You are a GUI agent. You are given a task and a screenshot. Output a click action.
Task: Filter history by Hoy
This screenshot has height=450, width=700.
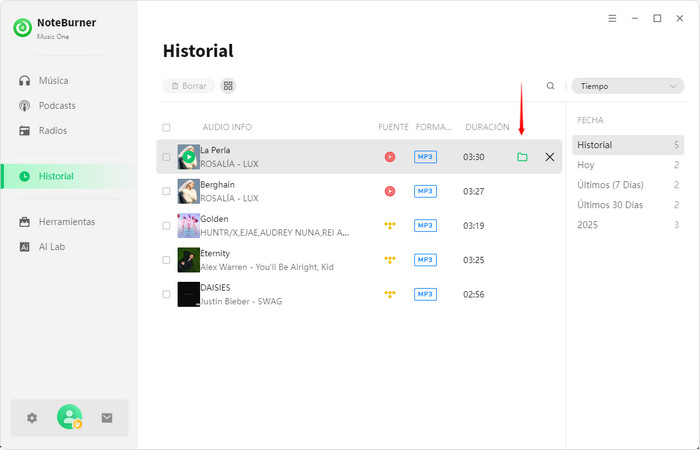coord(628,165)
